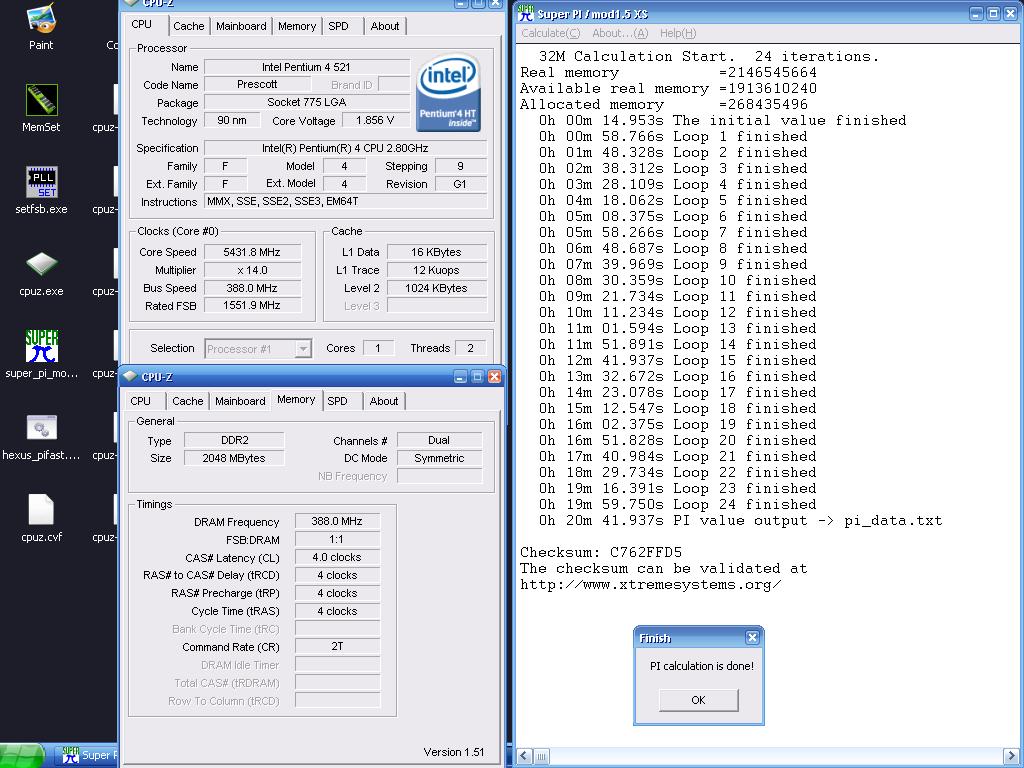Click the Super PI window title icon
The height and width of the screenshot is (768, 1024).
[x=526, y=14]
